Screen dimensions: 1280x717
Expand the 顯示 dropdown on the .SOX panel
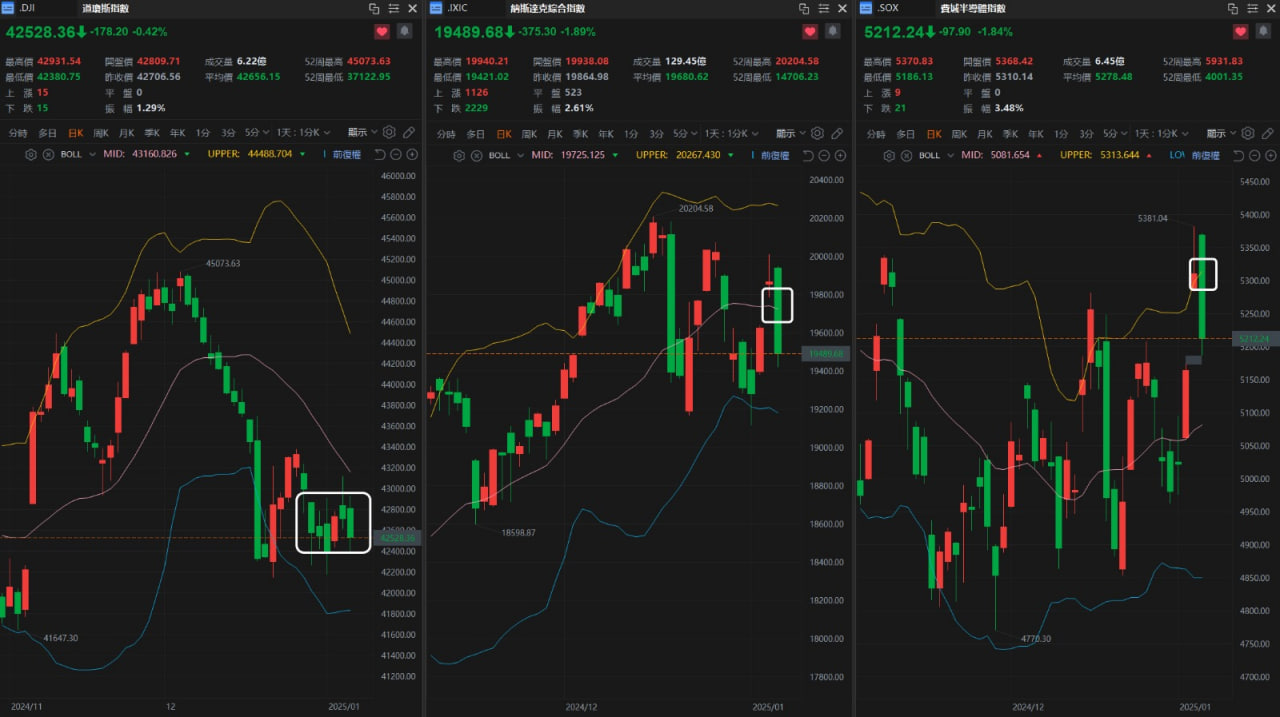pos(1221,133)
